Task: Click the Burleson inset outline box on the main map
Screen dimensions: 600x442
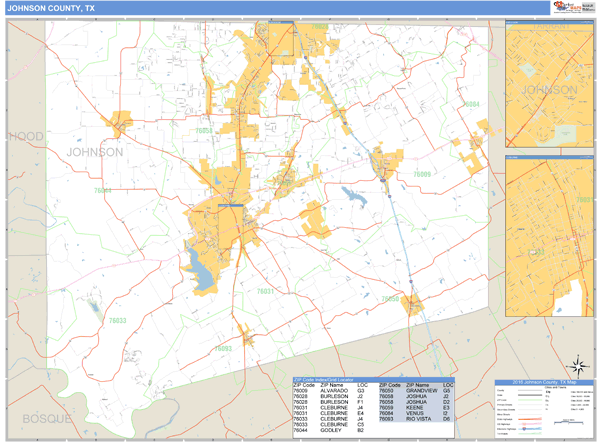Action: (281, 38)
